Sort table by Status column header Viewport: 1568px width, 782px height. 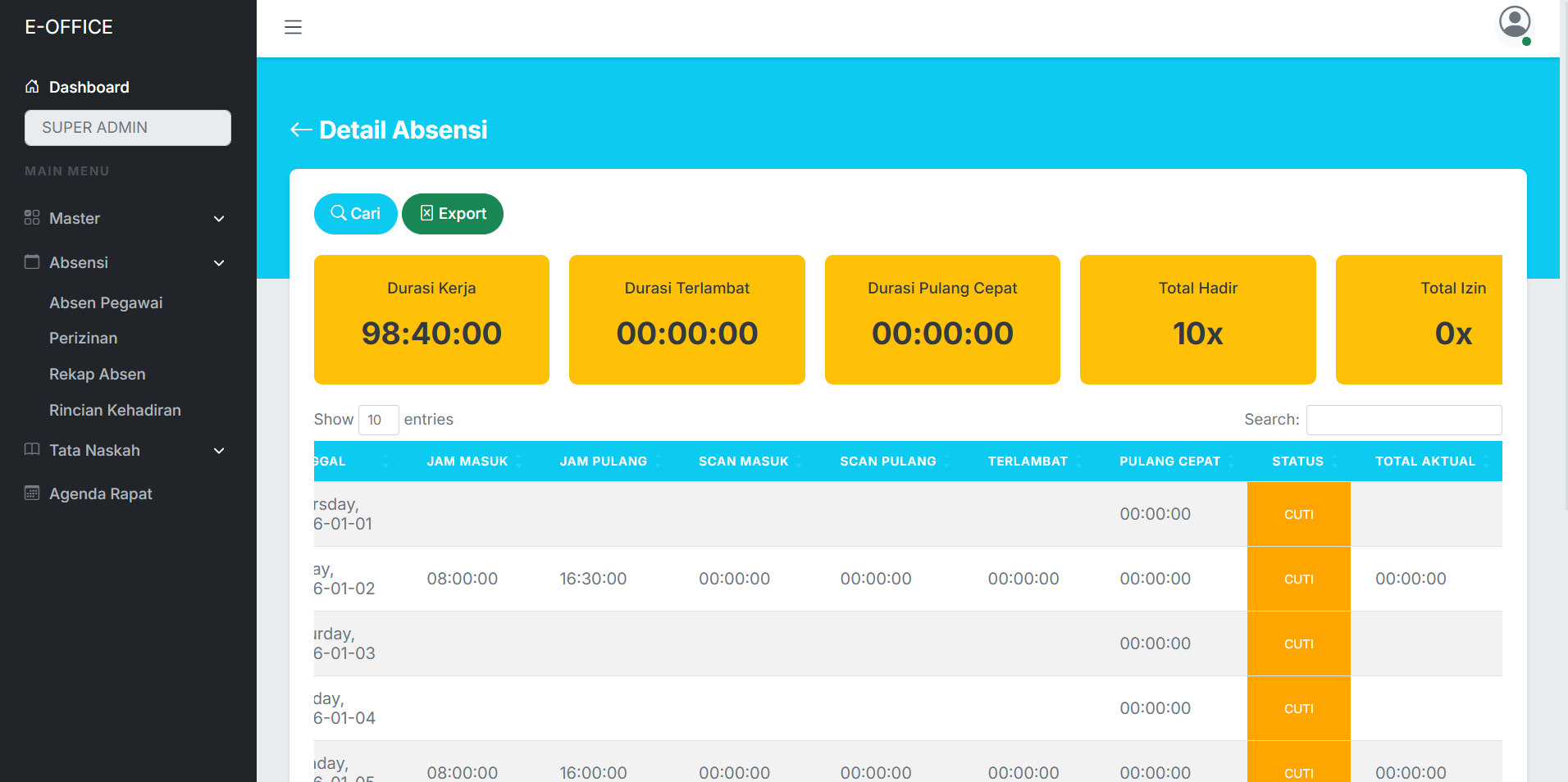pos(1297,461)
